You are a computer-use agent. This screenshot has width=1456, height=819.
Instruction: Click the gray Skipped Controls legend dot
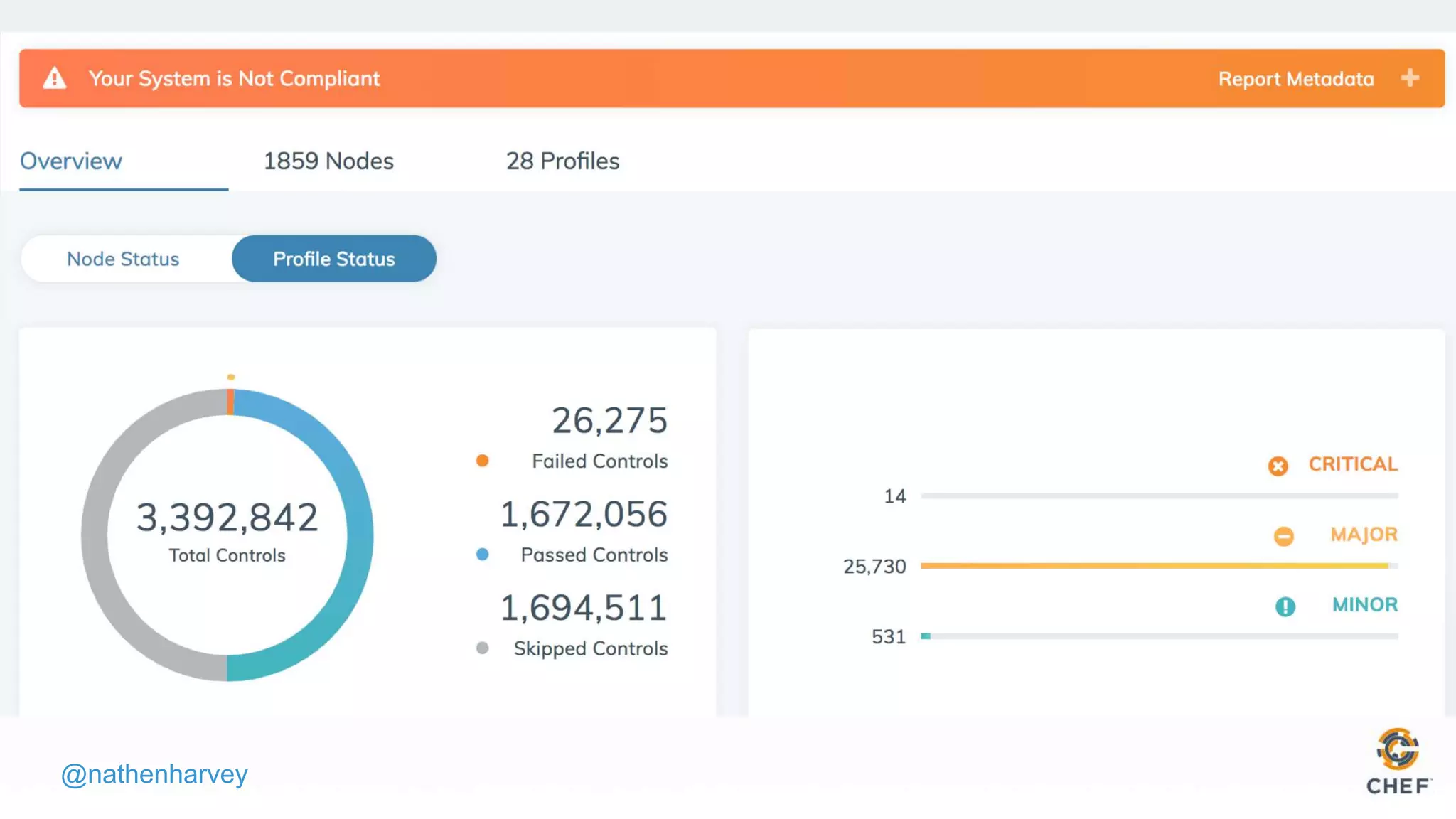[x=482, y=648]
